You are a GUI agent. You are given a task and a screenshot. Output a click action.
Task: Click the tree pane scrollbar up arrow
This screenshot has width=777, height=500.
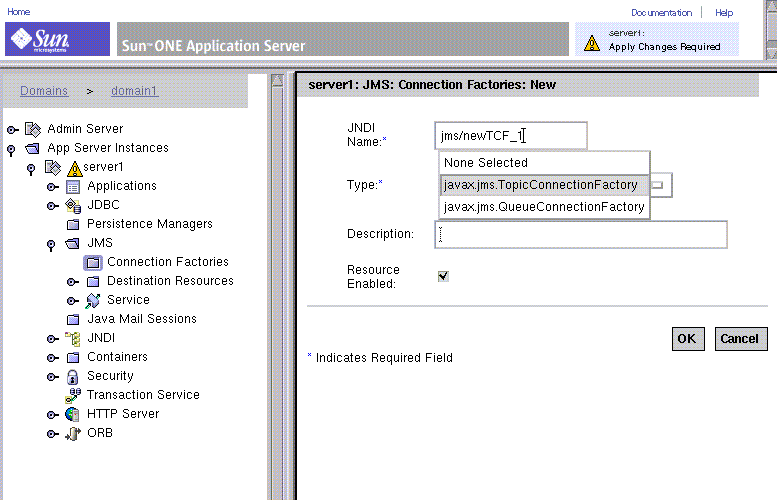pos(278,80)
